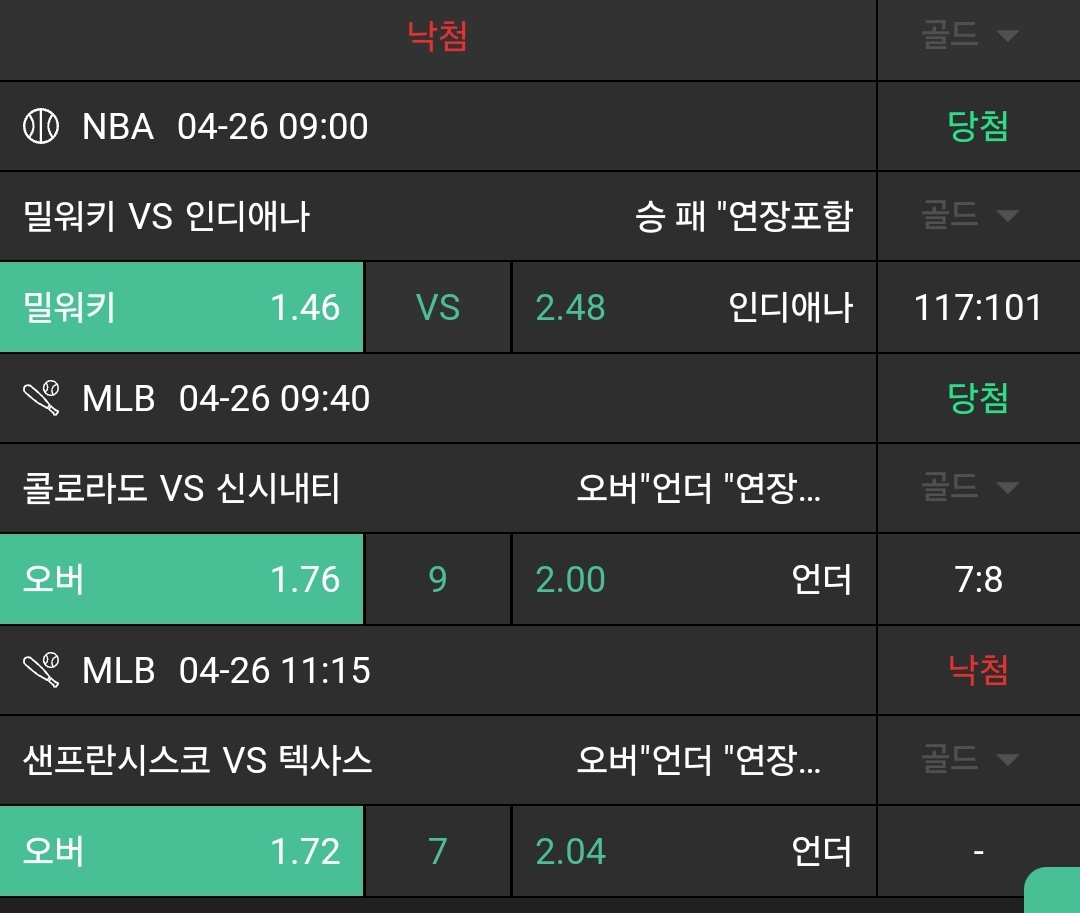Choose the 언더 2.04 odds option
Screen dimensions: 1080x913
(694, 852)
